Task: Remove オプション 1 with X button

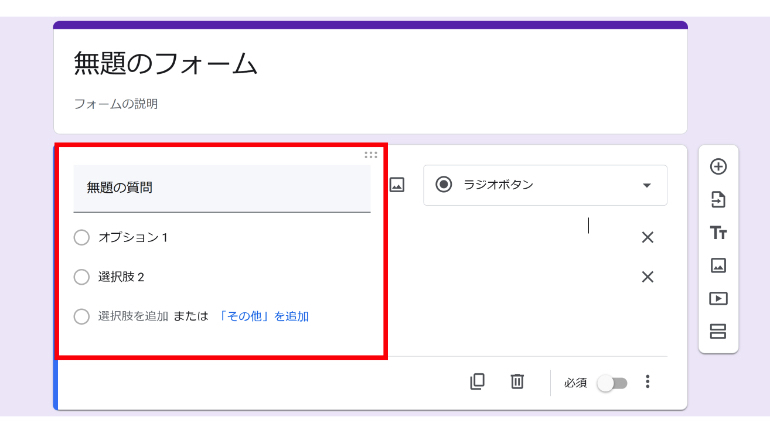Action: pyautogui.click(x=647, y=238)
